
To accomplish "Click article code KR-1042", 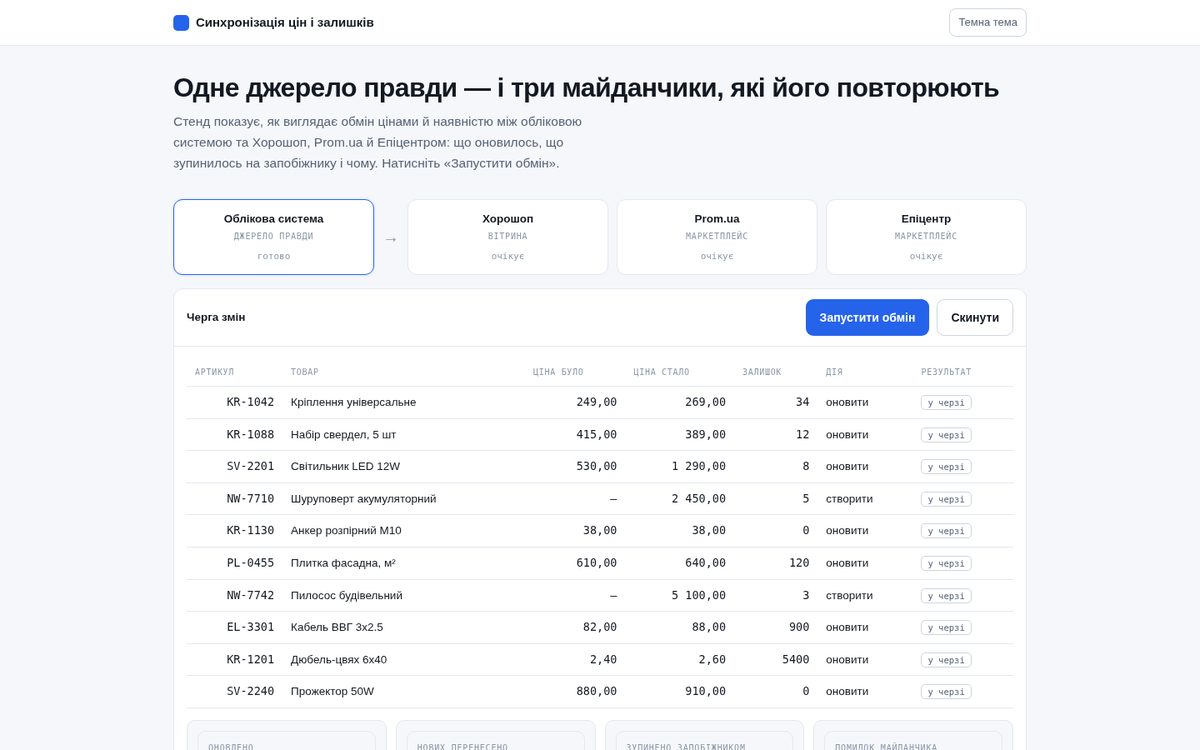I will pos(250,402).
